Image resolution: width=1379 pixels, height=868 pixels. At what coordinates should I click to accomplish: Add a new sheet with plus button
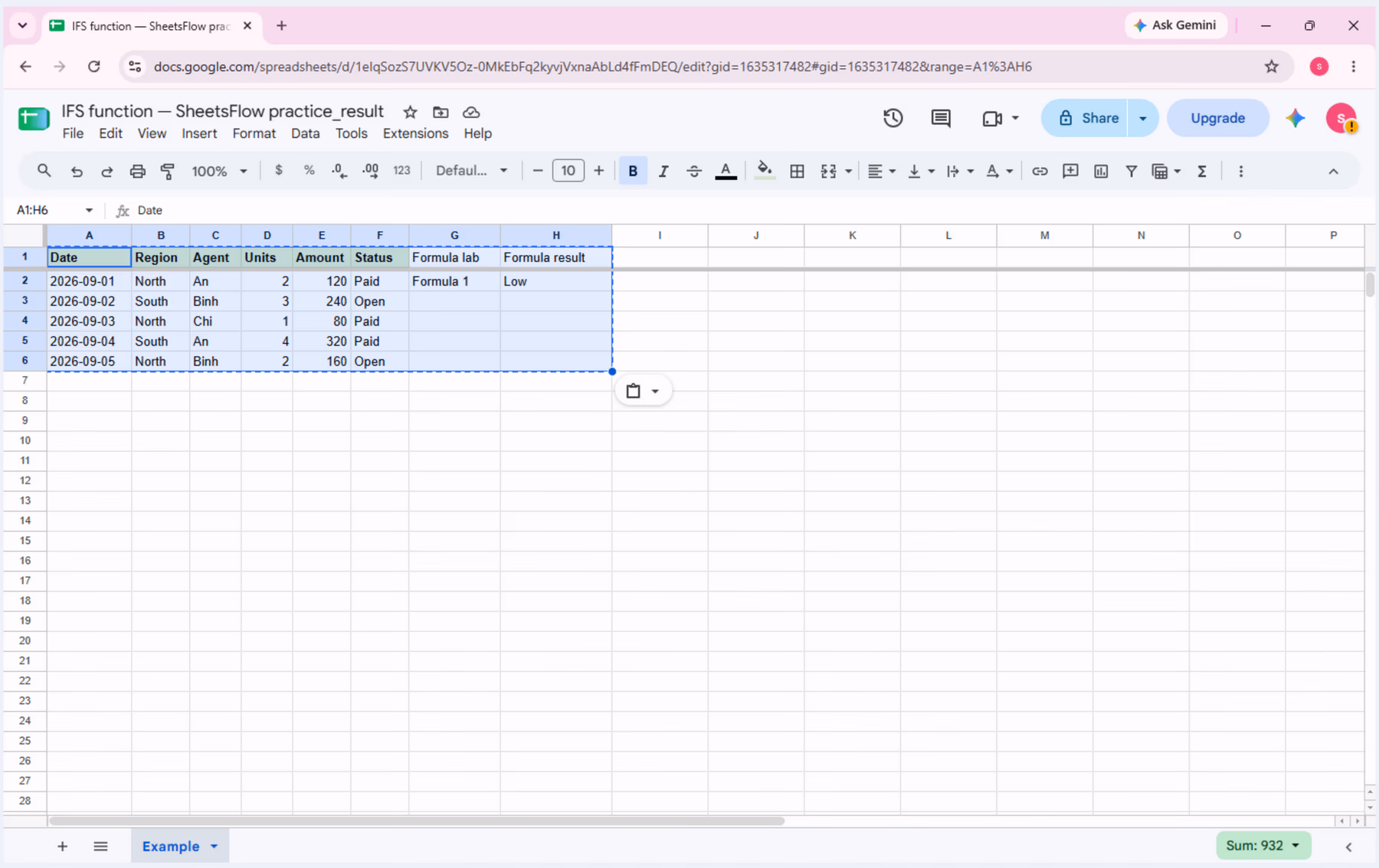pyautogui.click(x=62, y=846)
